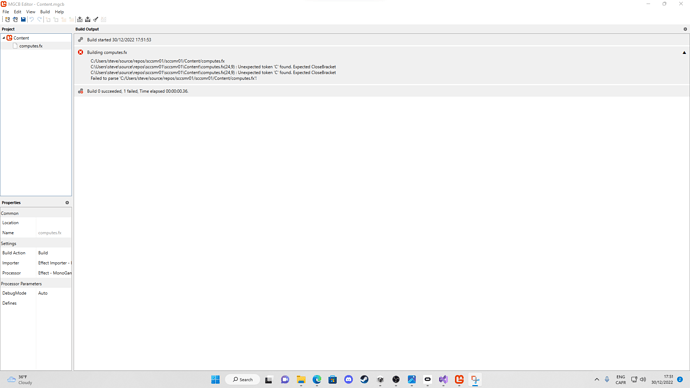Viewport: 690px width, 388px height.
Task: Collapse the Content tree node
Action: [x=4, y=38]
